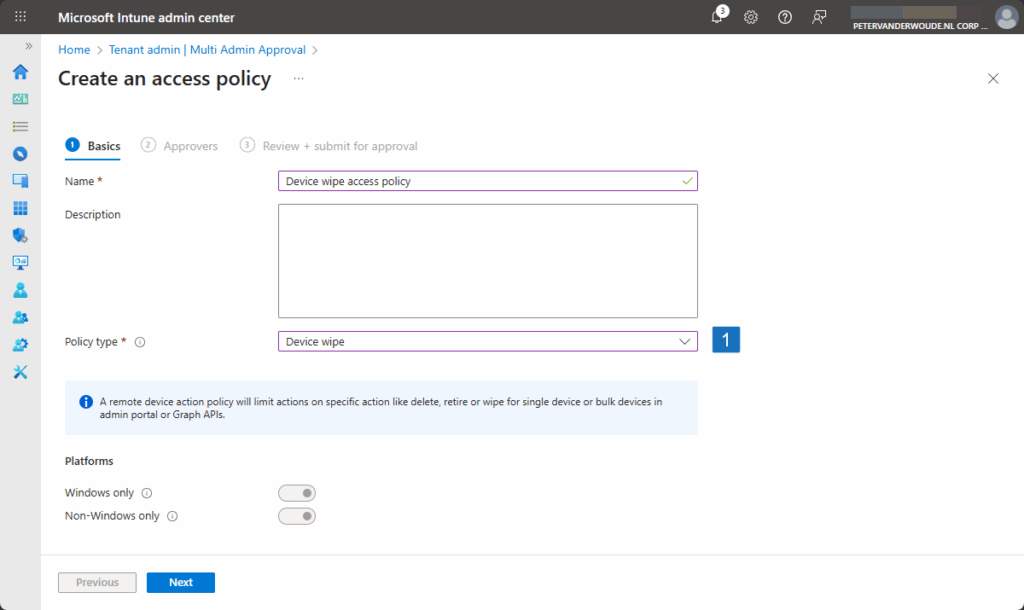The height and width of the screenshot is (610, 1024).
Task: Click the Next button
Action: pyautogui.click(x=180, y=582)
